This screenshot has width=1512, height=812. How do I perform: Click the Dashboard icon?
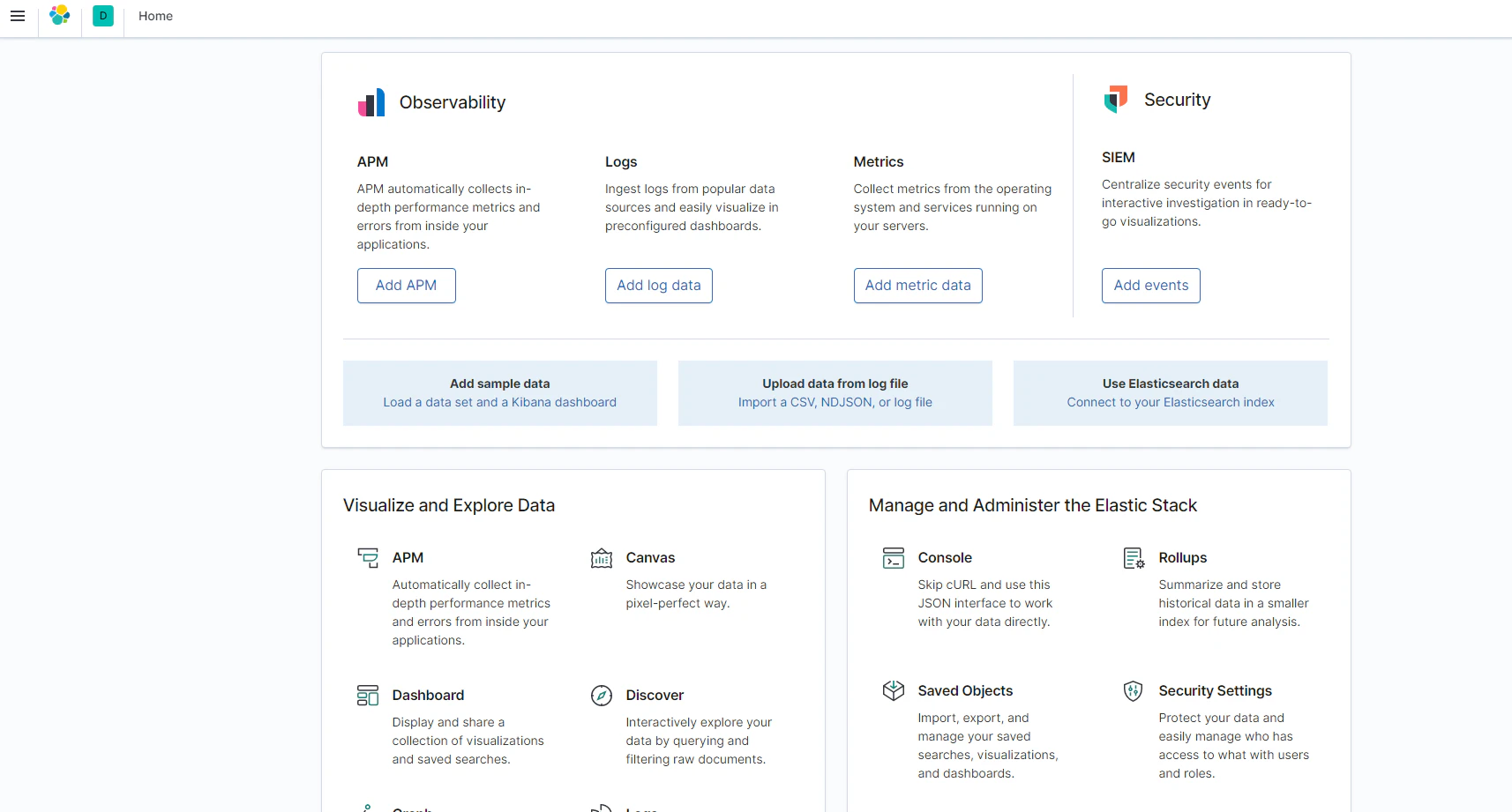pos(368,696)
